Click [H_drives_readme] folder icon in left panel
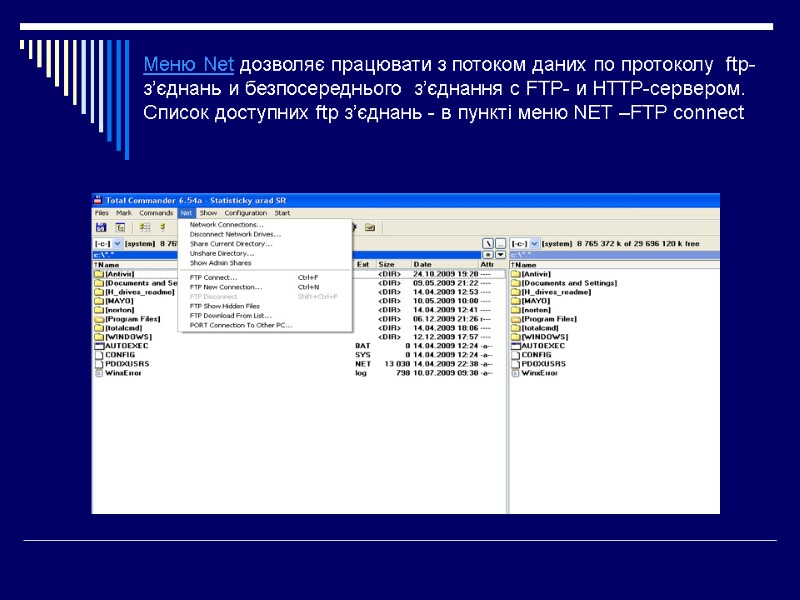Screen dimensions: 800x600 click(99, 292)
